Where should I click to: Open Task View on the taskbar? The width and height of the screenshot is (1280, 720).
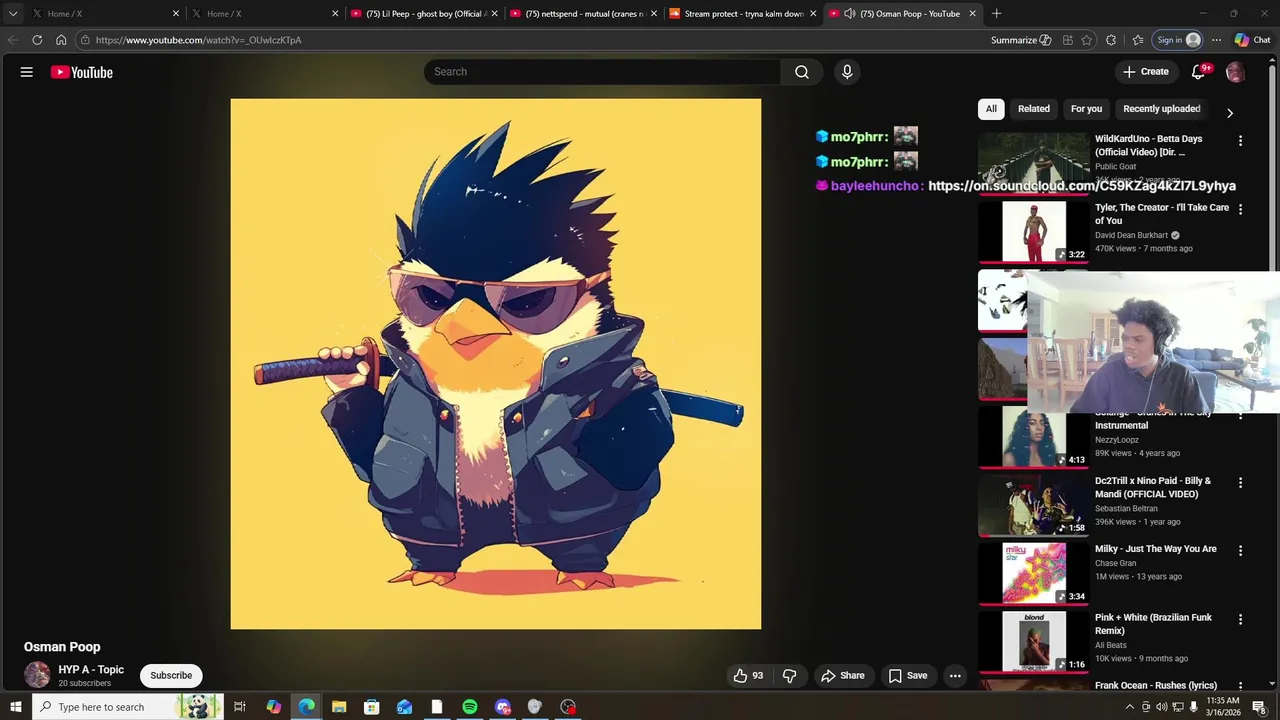tap(240, 707)
